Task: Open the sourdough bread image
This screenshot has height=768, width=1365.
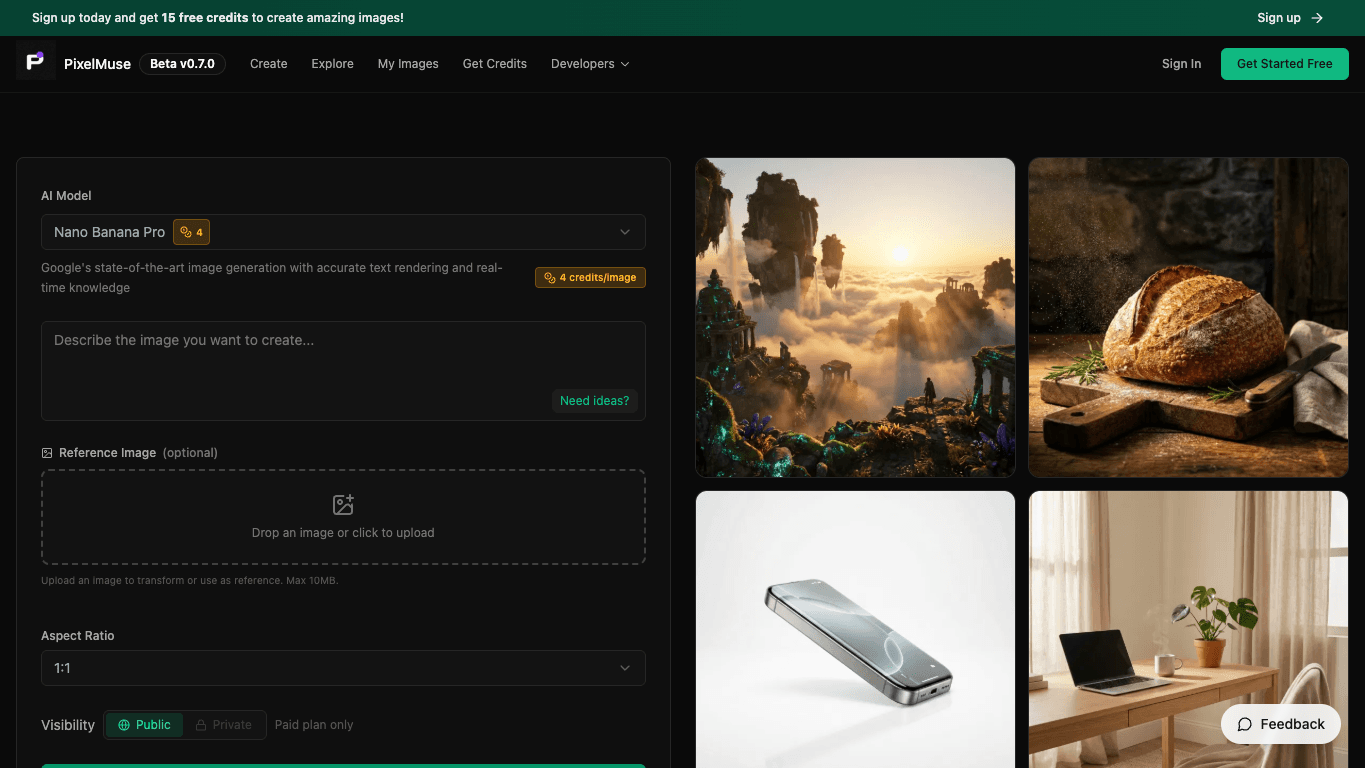Action: [x=1188, y=317]
